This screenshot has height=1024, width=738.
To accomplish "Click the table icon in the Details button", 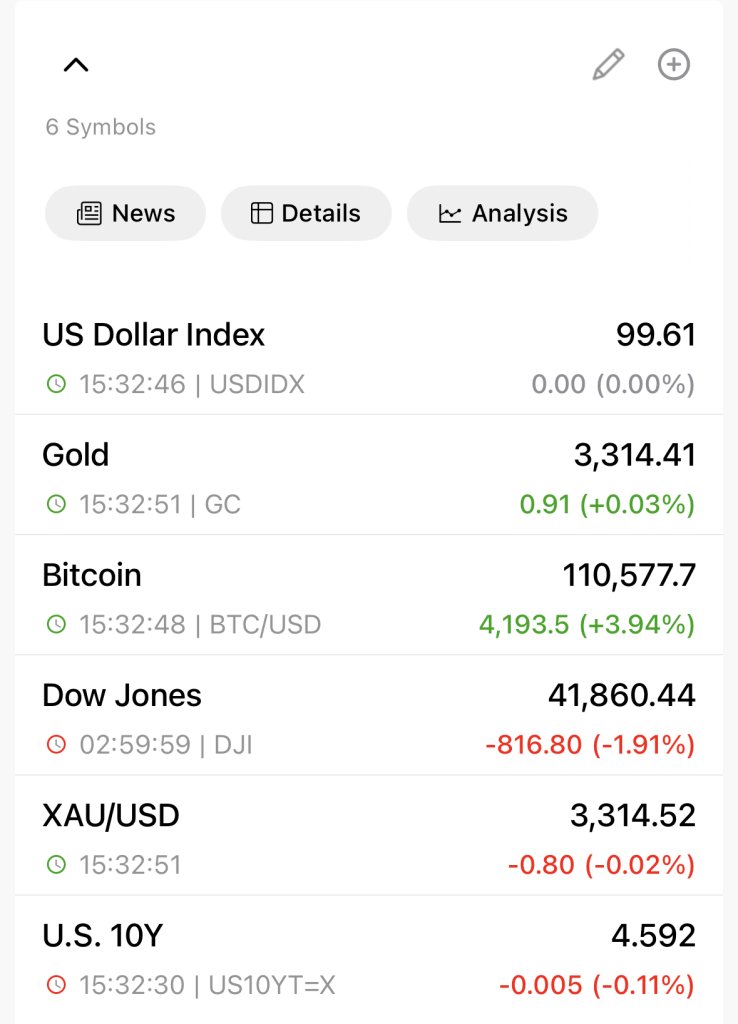I will point(261,213).
